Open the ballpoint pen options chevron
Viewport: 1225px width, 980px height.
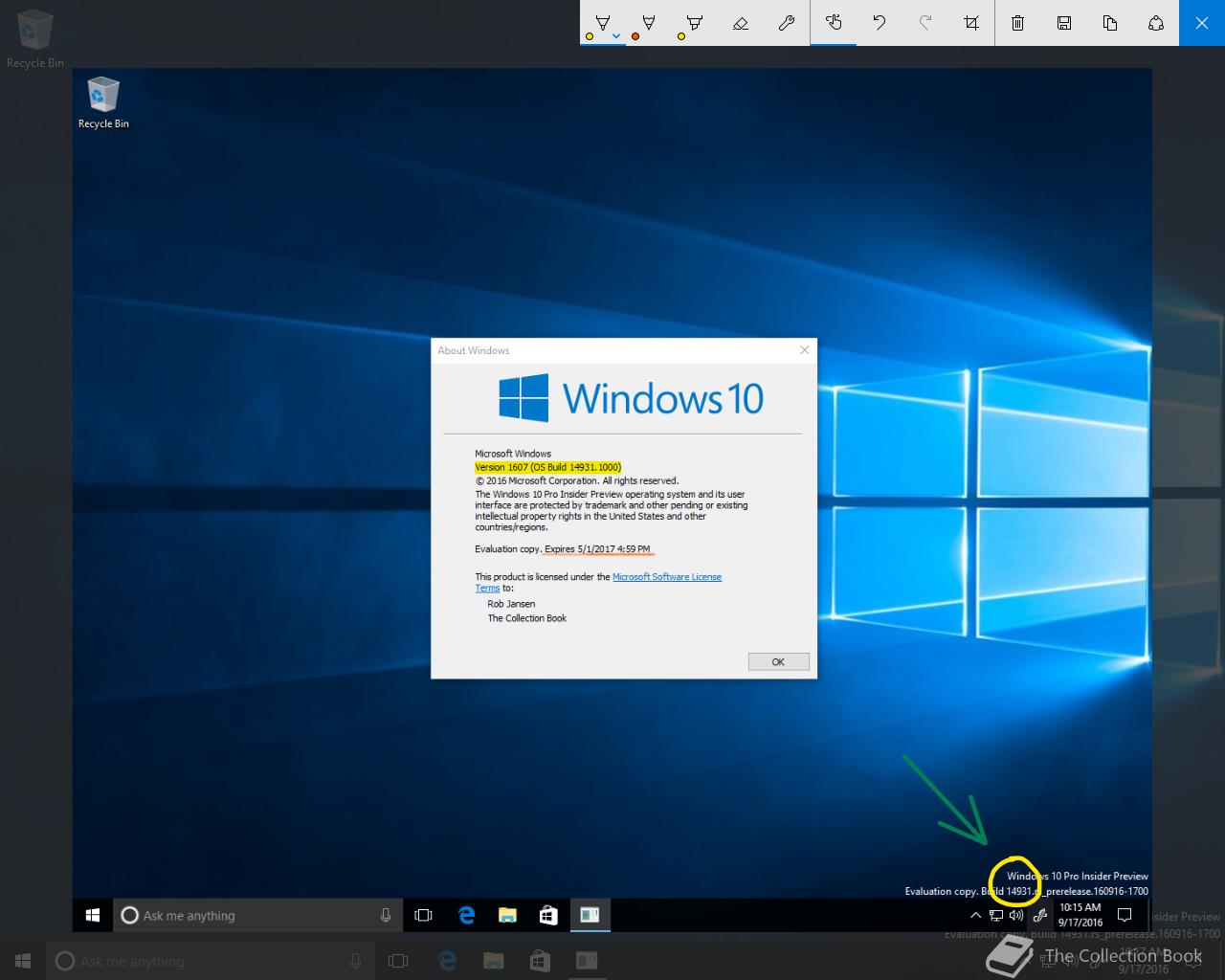(616, 36)
